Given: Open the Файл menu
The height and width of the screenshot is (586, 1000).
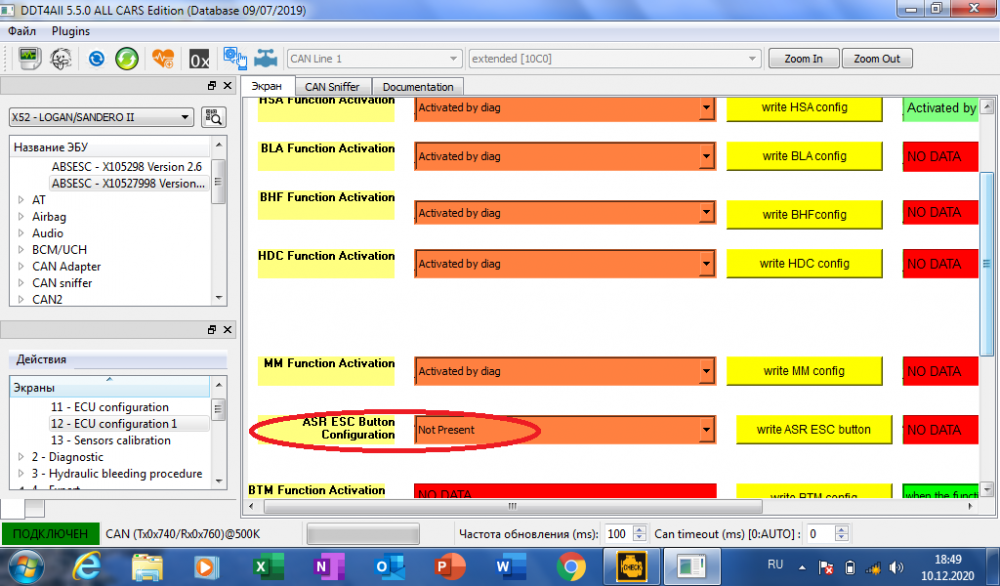Looking at the screenshot, I should pos(22,31).
